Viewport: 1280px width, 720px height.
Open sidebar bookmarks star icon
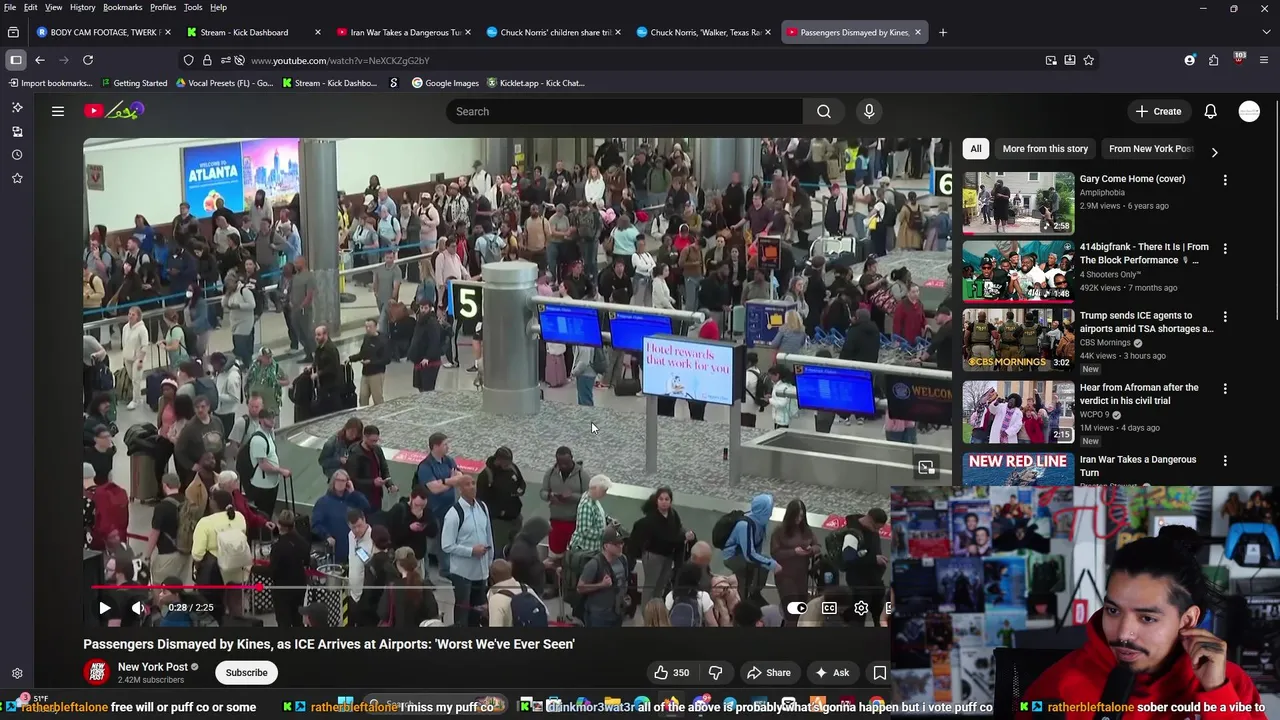17,178
